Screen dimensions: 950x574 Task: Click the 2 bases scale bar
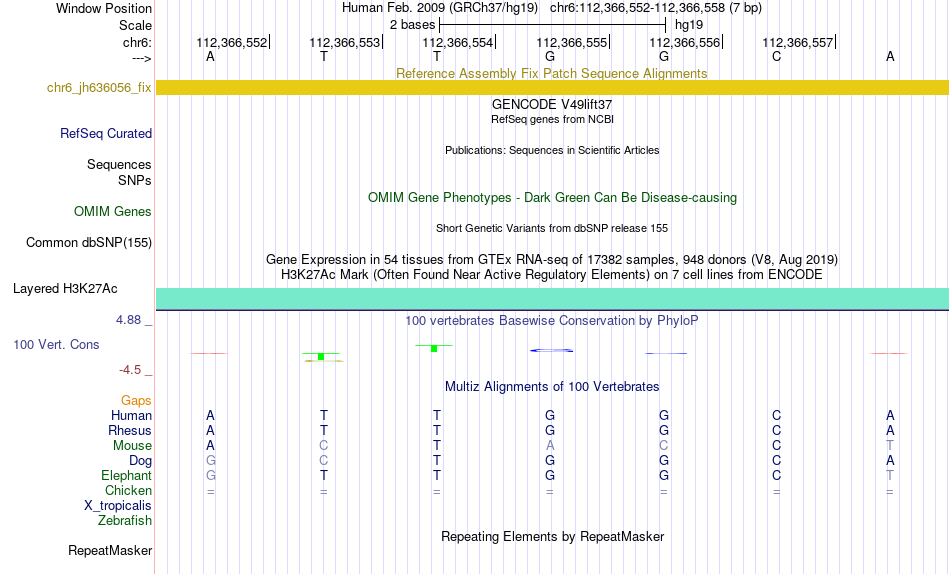point(553,25)
